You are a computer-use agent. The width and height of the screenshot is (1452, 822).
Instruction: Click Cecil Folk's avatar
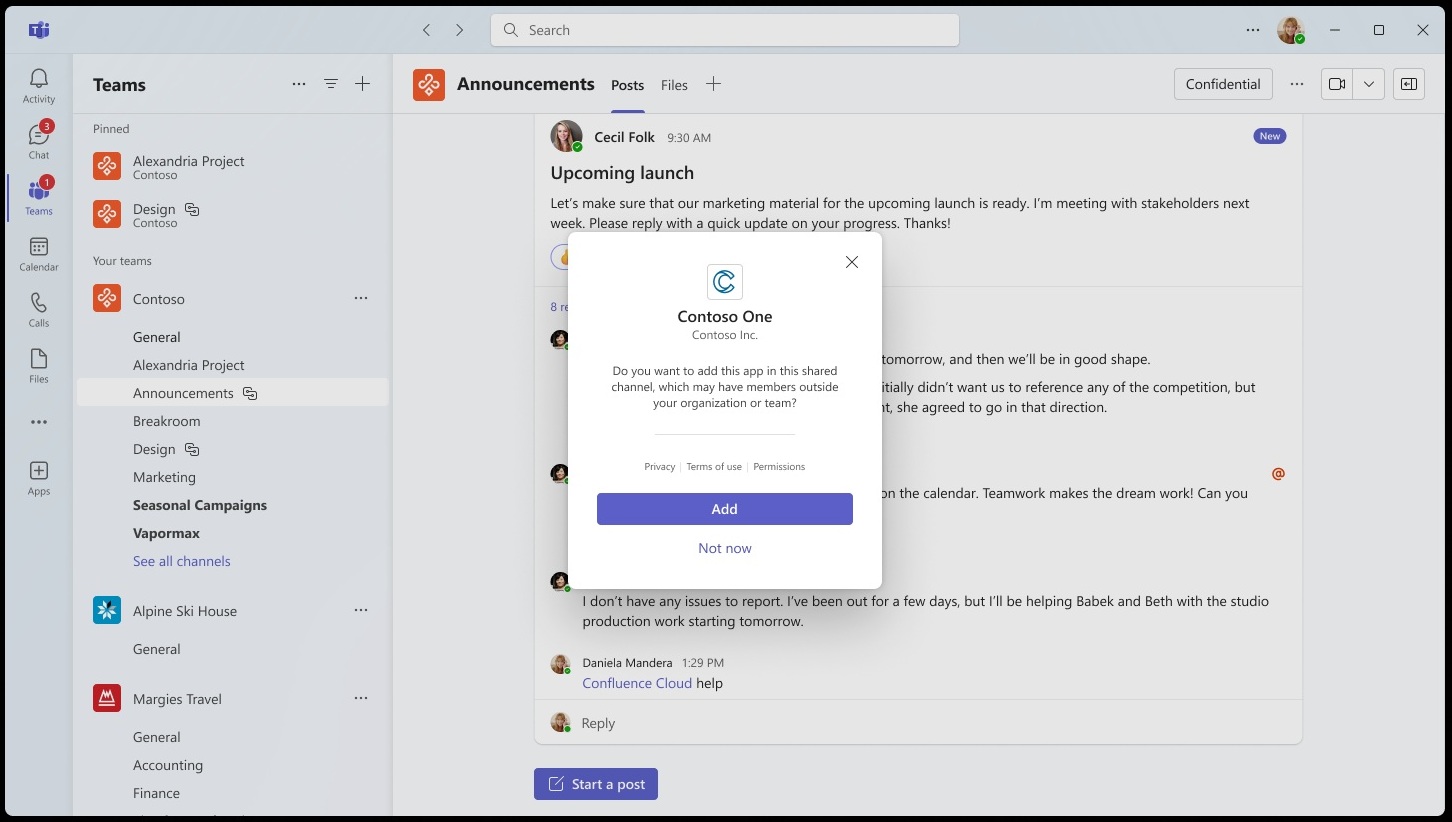coord(566,137)
